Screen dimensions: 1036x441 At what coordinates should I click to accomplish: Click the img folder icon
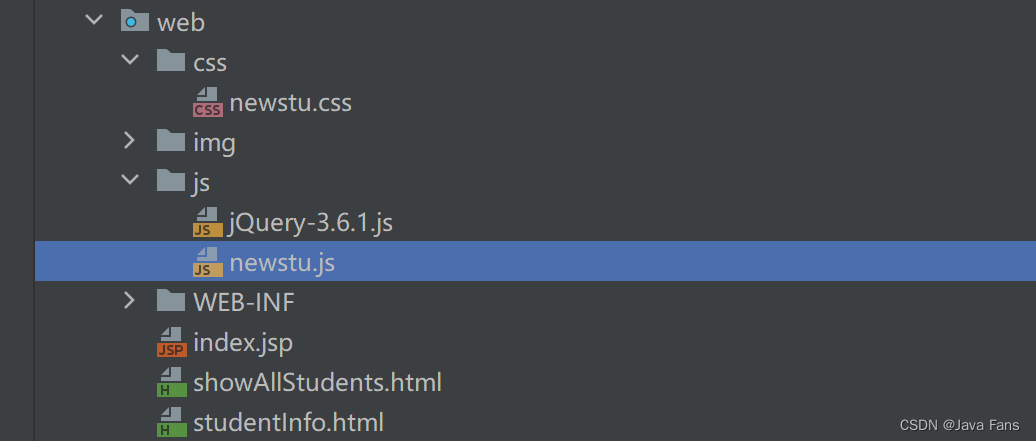pyautogui.click(x=171, y=142)
